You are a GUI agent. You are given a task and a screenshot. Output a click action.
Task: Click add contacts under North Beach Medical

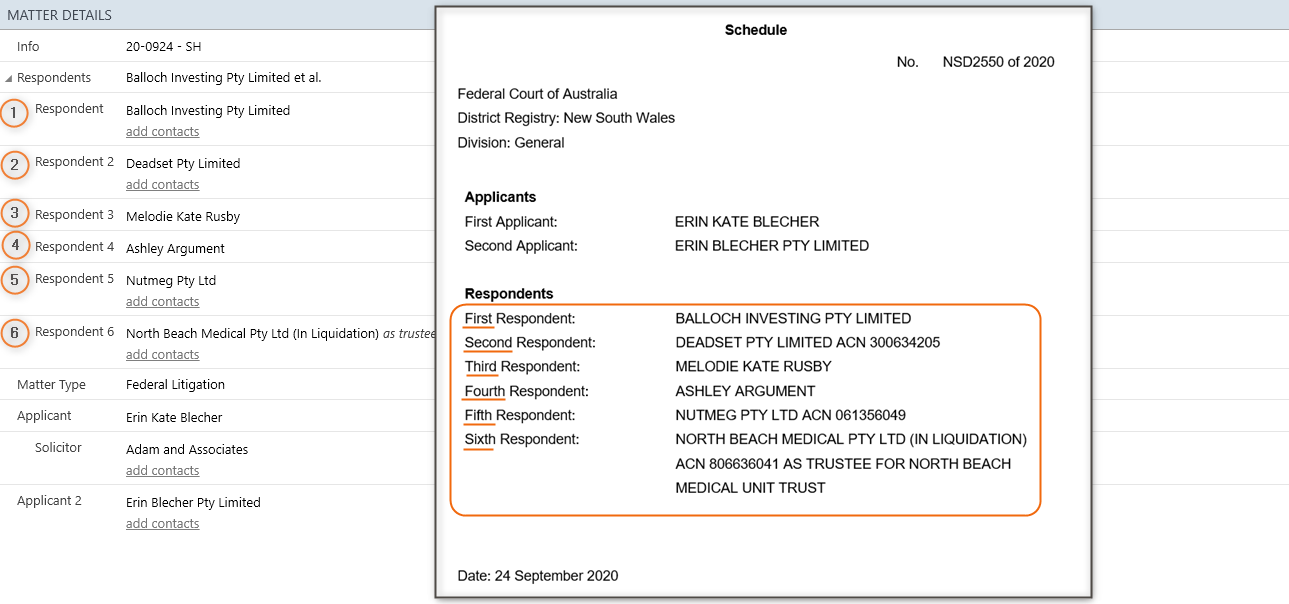[x=162, y=355]
